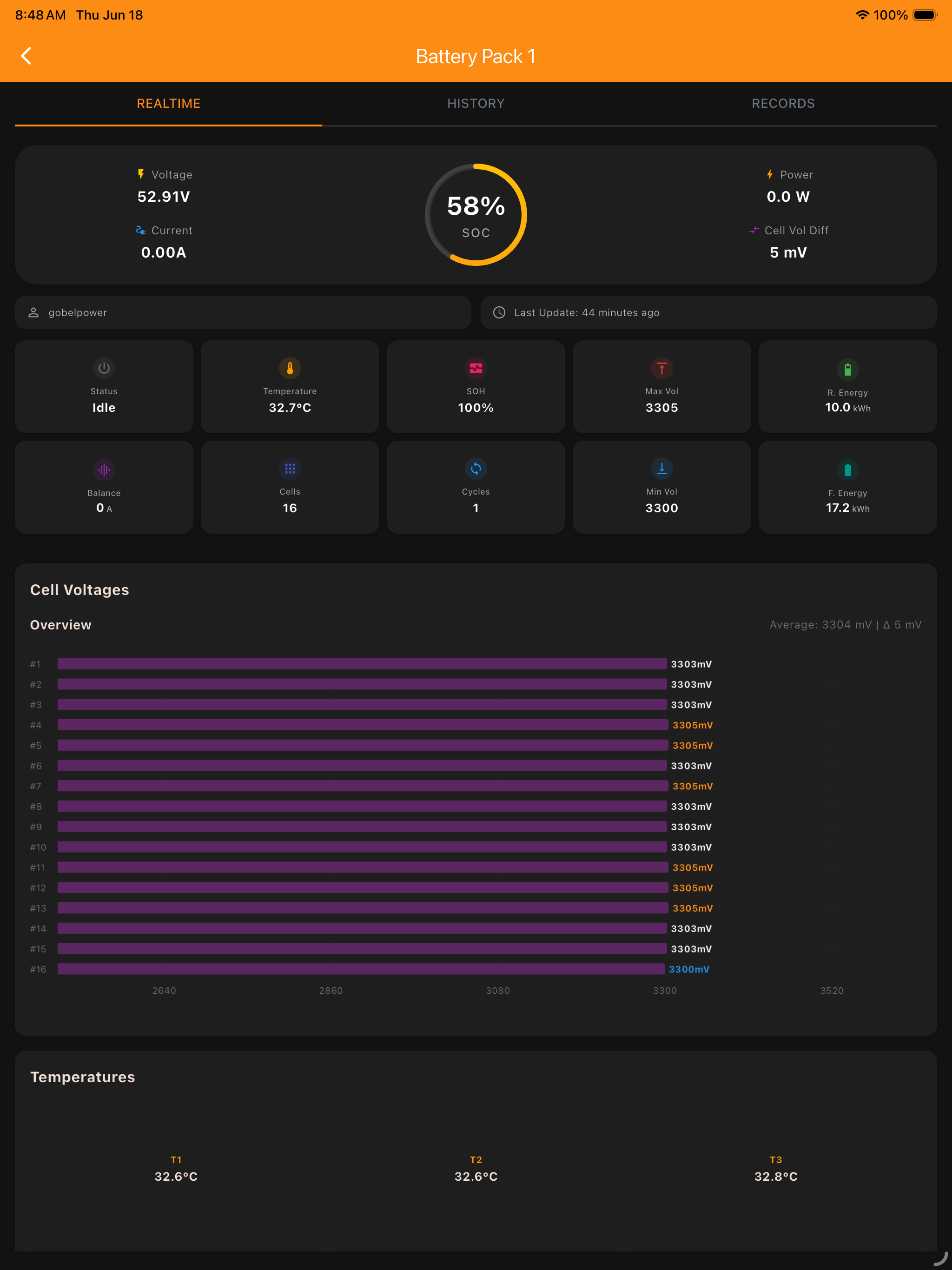The height and width of the screenshot is (1270, 952).
Task: Tap the T3 32.8°C temperature card
Action: point(776,1168)
